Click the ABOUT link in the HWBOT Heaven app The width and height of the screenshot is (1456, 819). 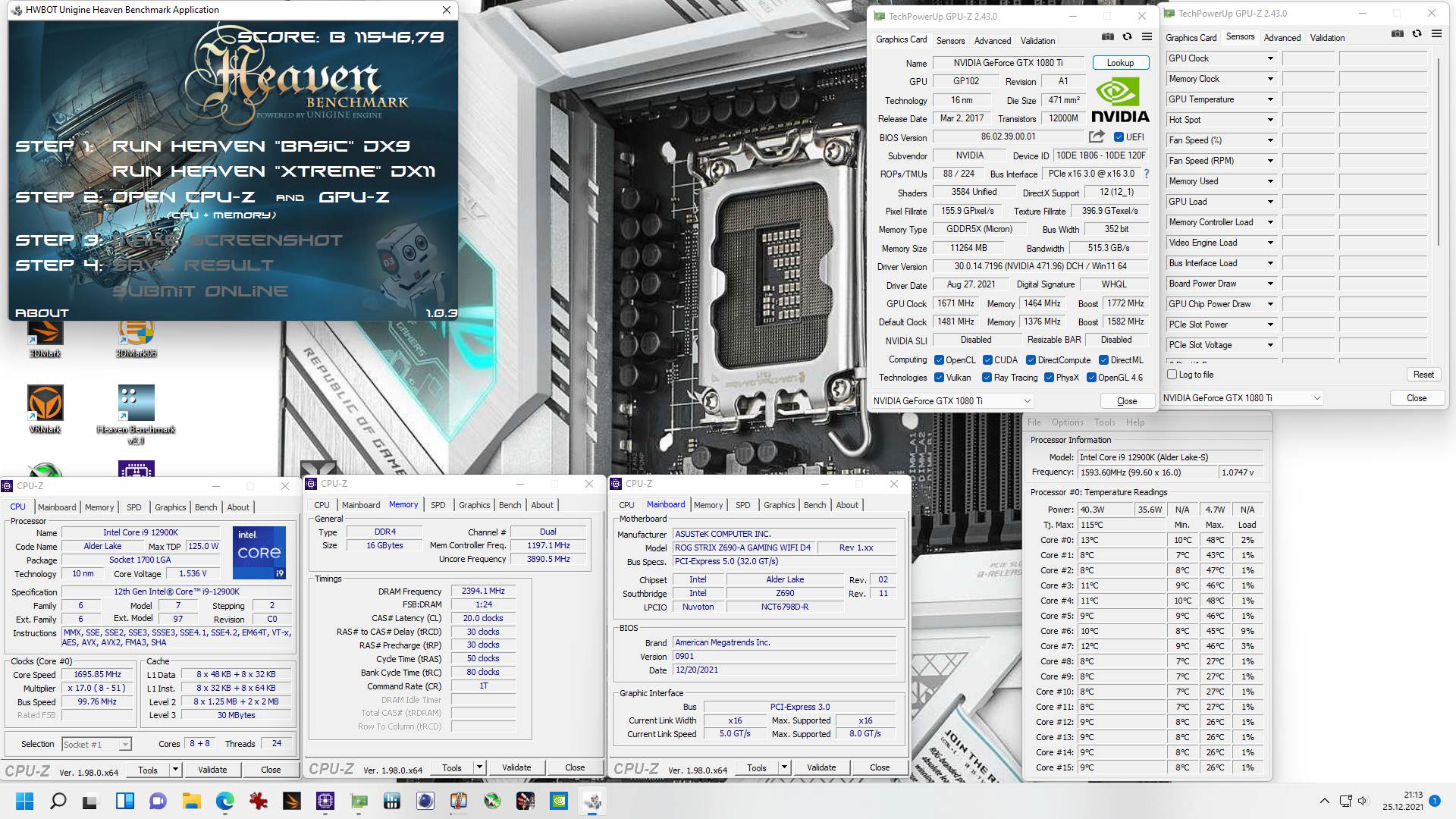(42, 313)
